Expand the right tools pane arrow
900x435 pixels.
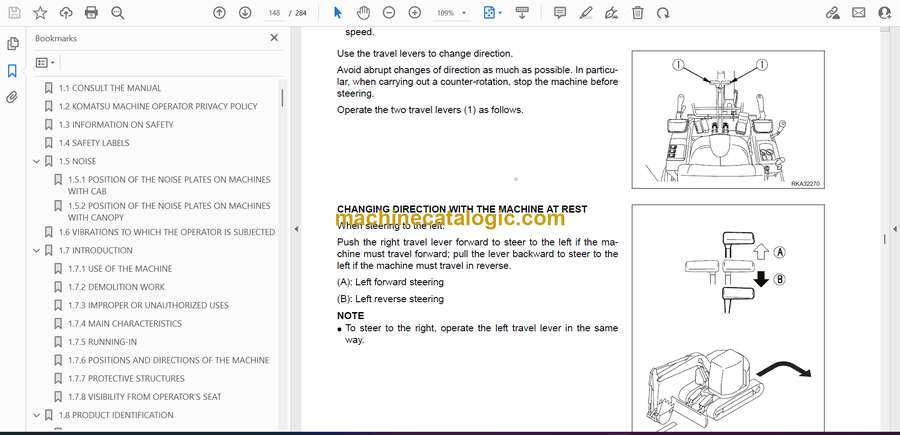894,229
